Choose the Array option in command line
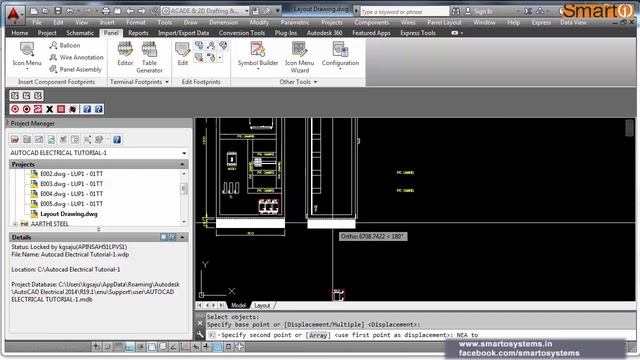 (318, 335)
